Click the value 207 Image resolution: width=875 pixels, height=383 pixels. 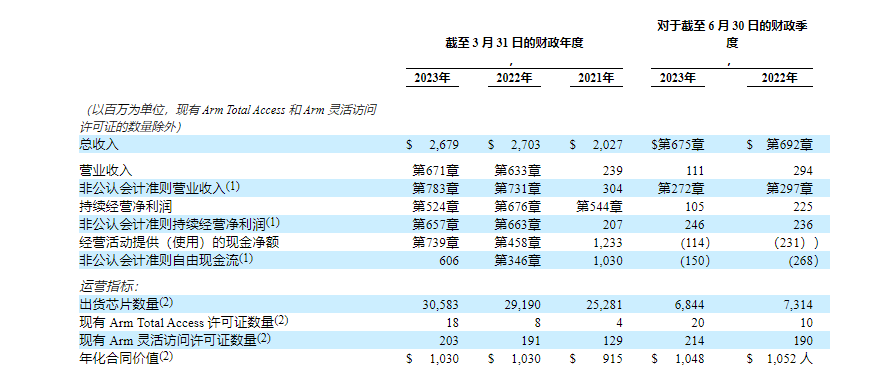click(613, 225)
